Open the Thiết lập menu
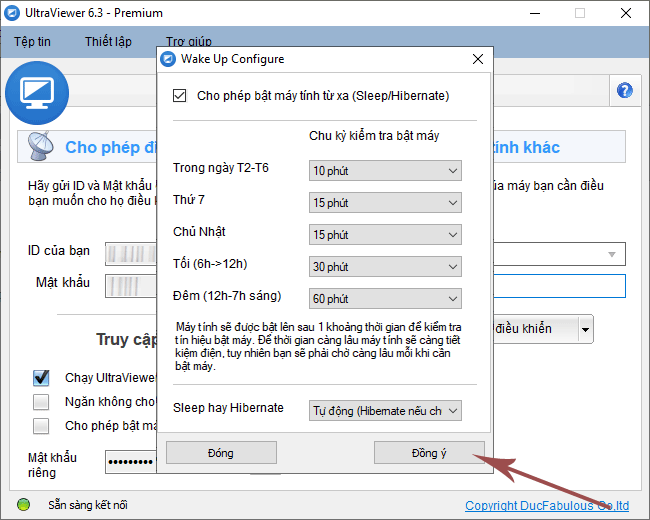Screen dimensions: 650x520 point(108,42)
